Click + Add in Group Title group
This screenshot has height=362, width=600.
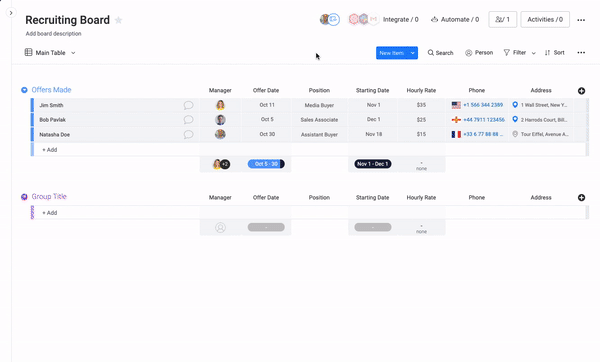coord(49,213)
